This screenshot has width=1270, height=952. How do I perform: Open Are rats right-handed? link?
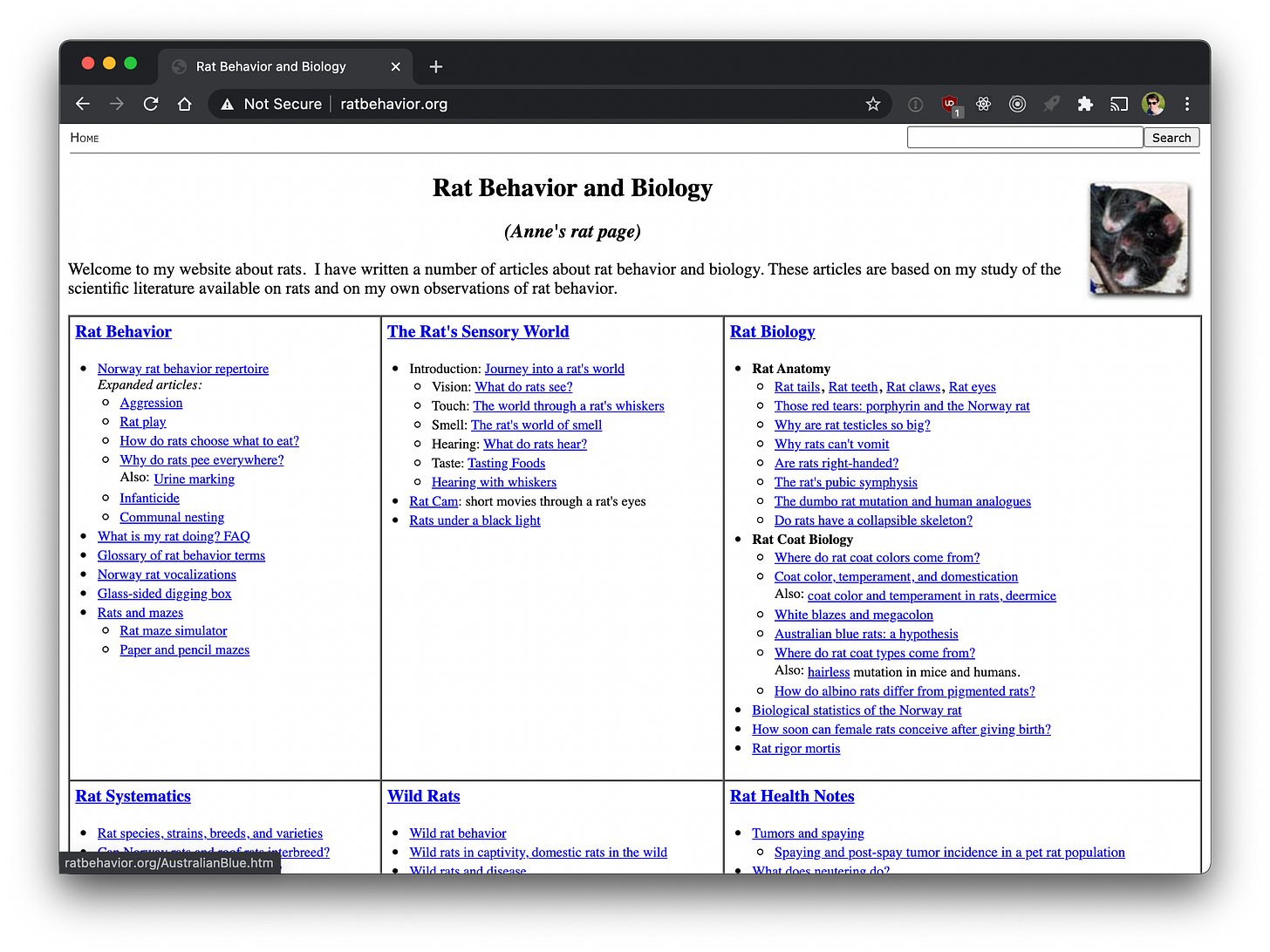pos(836,463)
